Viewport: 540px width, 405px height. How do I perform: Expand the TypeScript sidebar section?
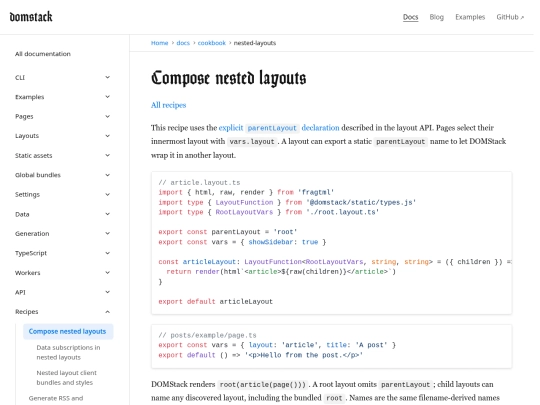[63, 253]
